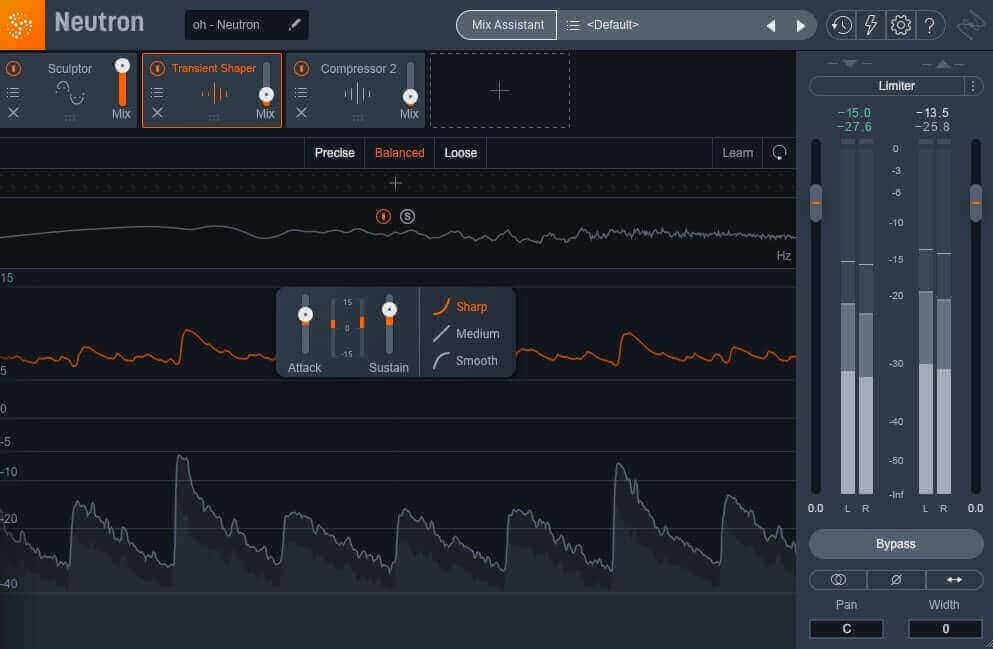Adjust Sculptor Mix slider
The height and width of the screenshot is (649, 993).
tap(122, 82)
